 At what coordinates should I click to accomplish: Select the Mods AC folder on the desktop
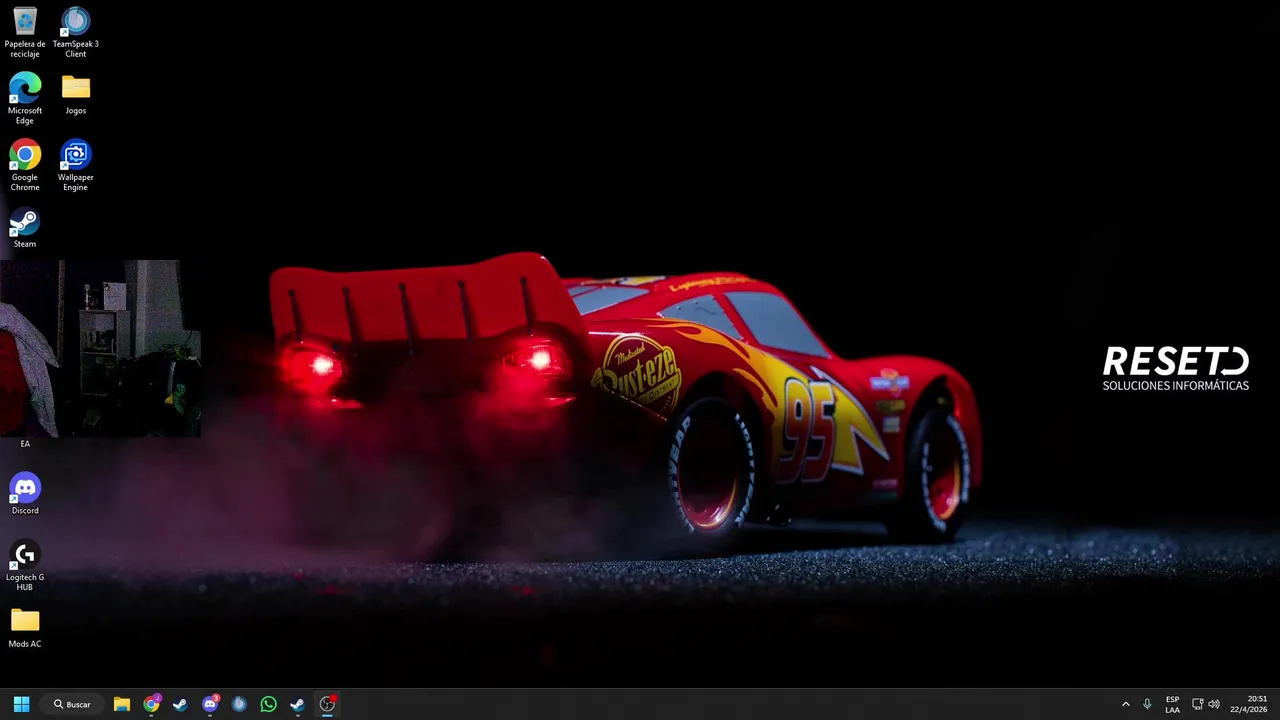pyautogui.click(x=25, y=628)
